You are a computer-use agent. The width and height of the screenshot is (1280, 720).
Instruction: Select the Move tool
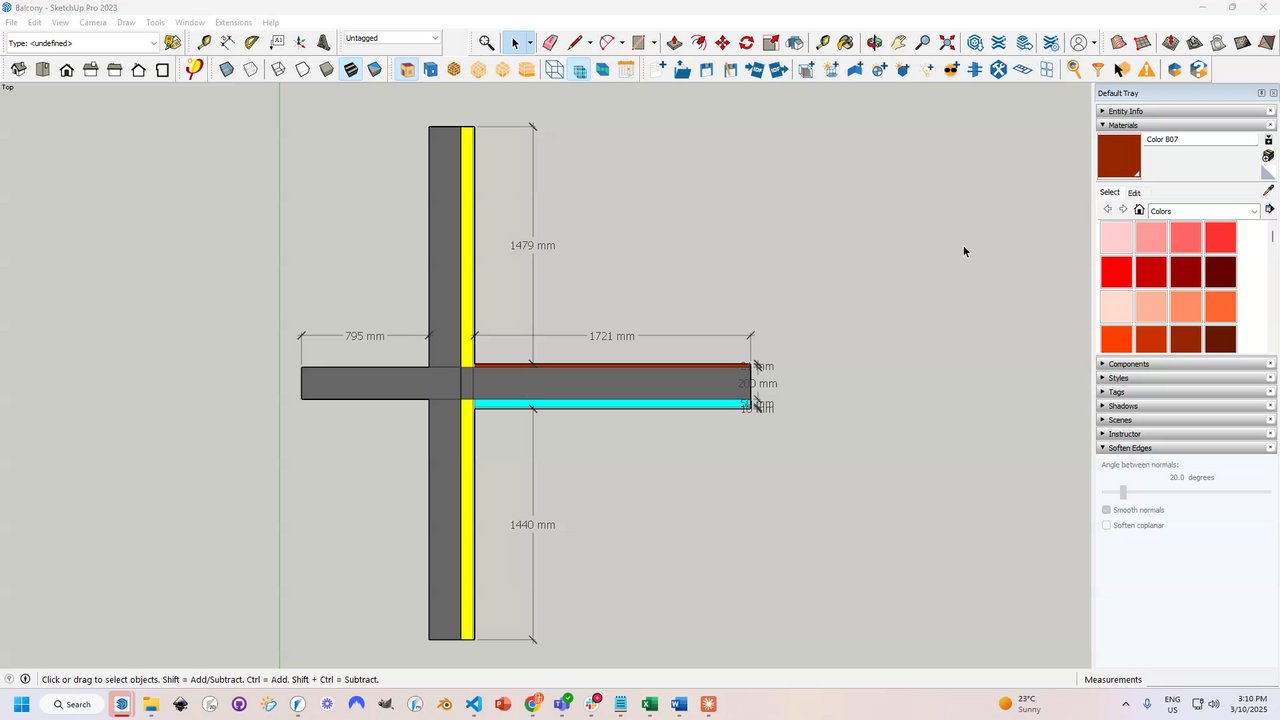click(x=722, y=43)
